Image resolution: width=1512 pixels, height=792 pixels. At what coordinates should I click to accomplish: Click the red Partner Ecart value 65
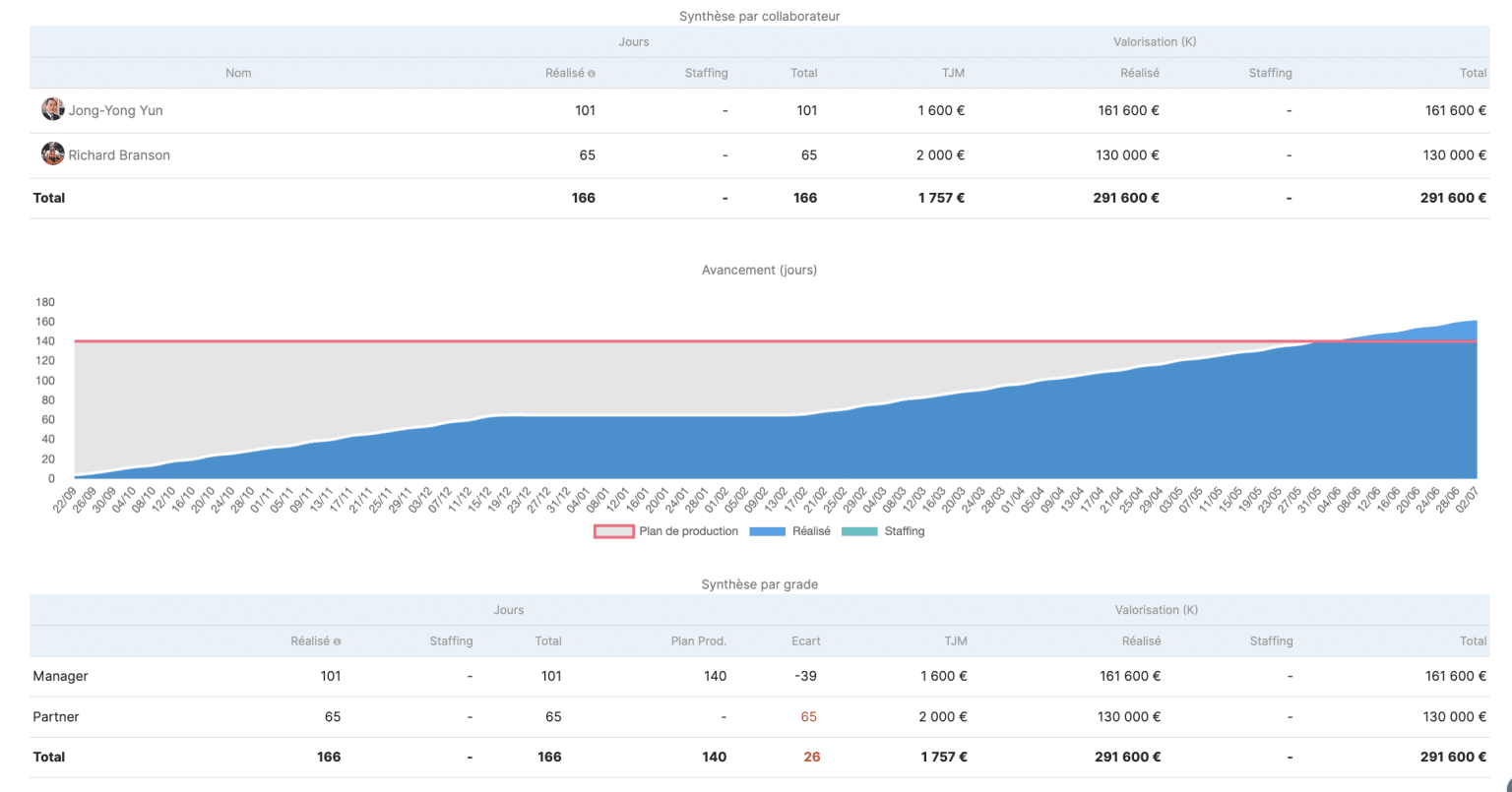coord(808,716)
